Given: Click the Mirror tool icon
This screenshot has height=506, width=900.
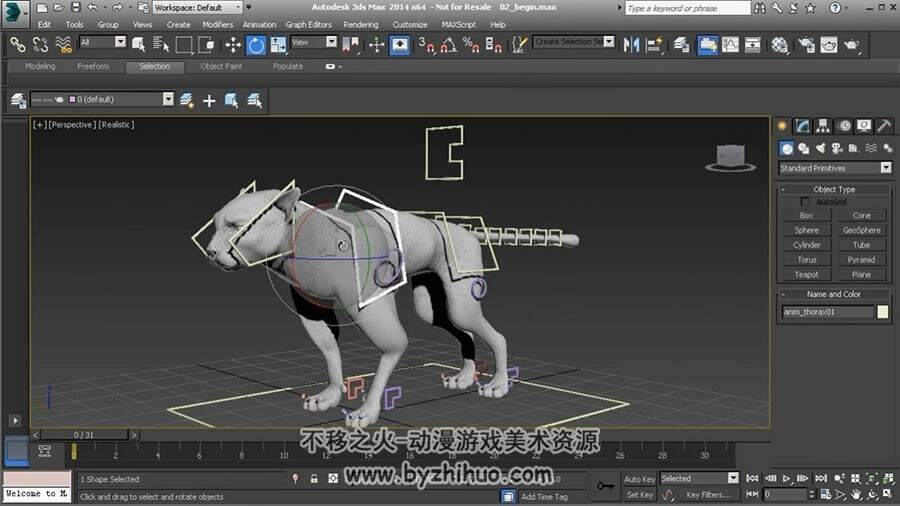Looking at the screenshot, I should pyautogui.click(x=631, y=44).
